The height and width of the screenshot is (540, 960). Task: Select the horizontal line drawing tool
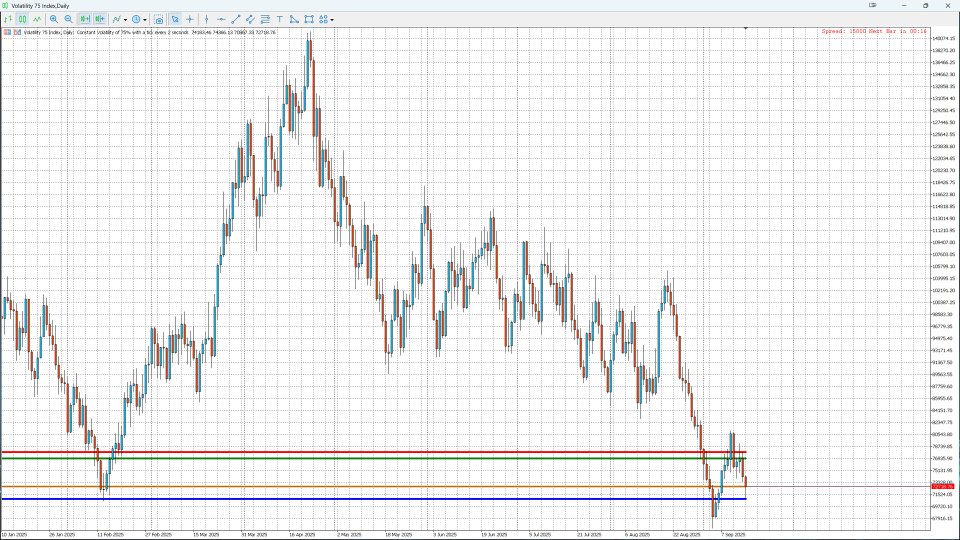click(x=221, y=19)
